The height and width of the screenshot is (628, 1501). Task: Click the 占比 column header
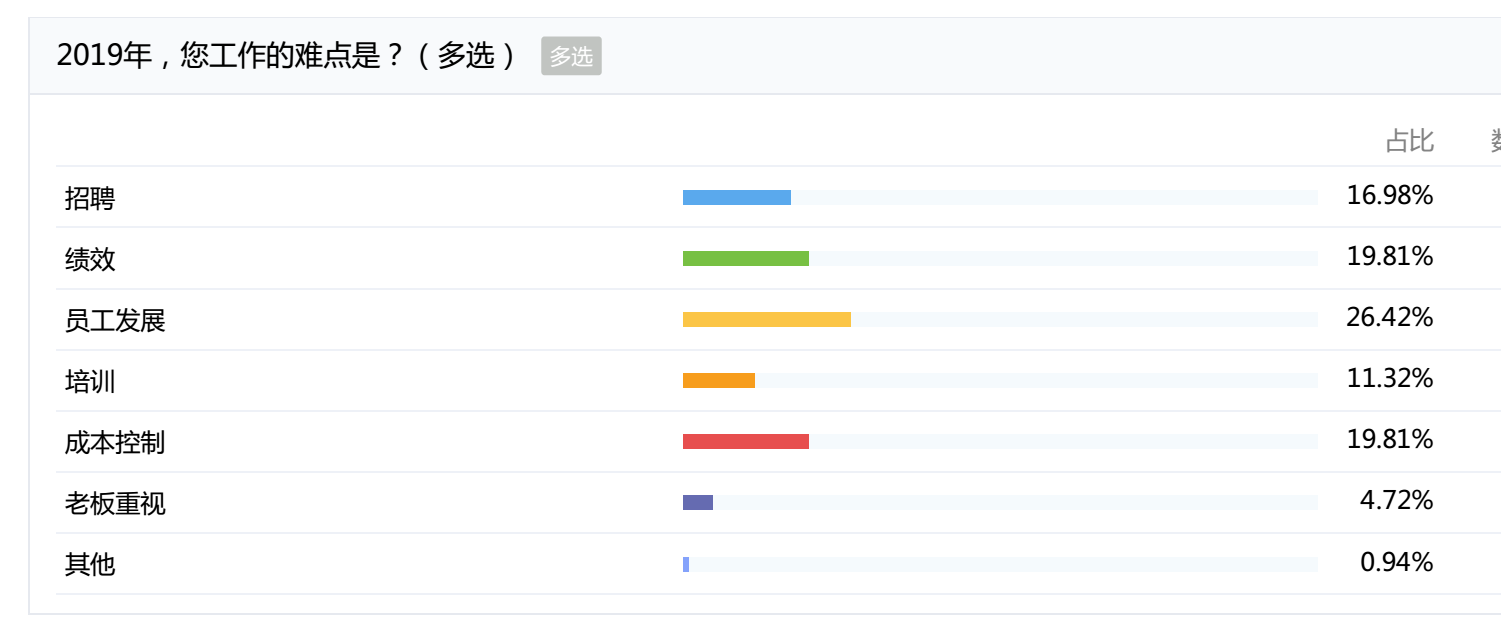click(1410, 141)
